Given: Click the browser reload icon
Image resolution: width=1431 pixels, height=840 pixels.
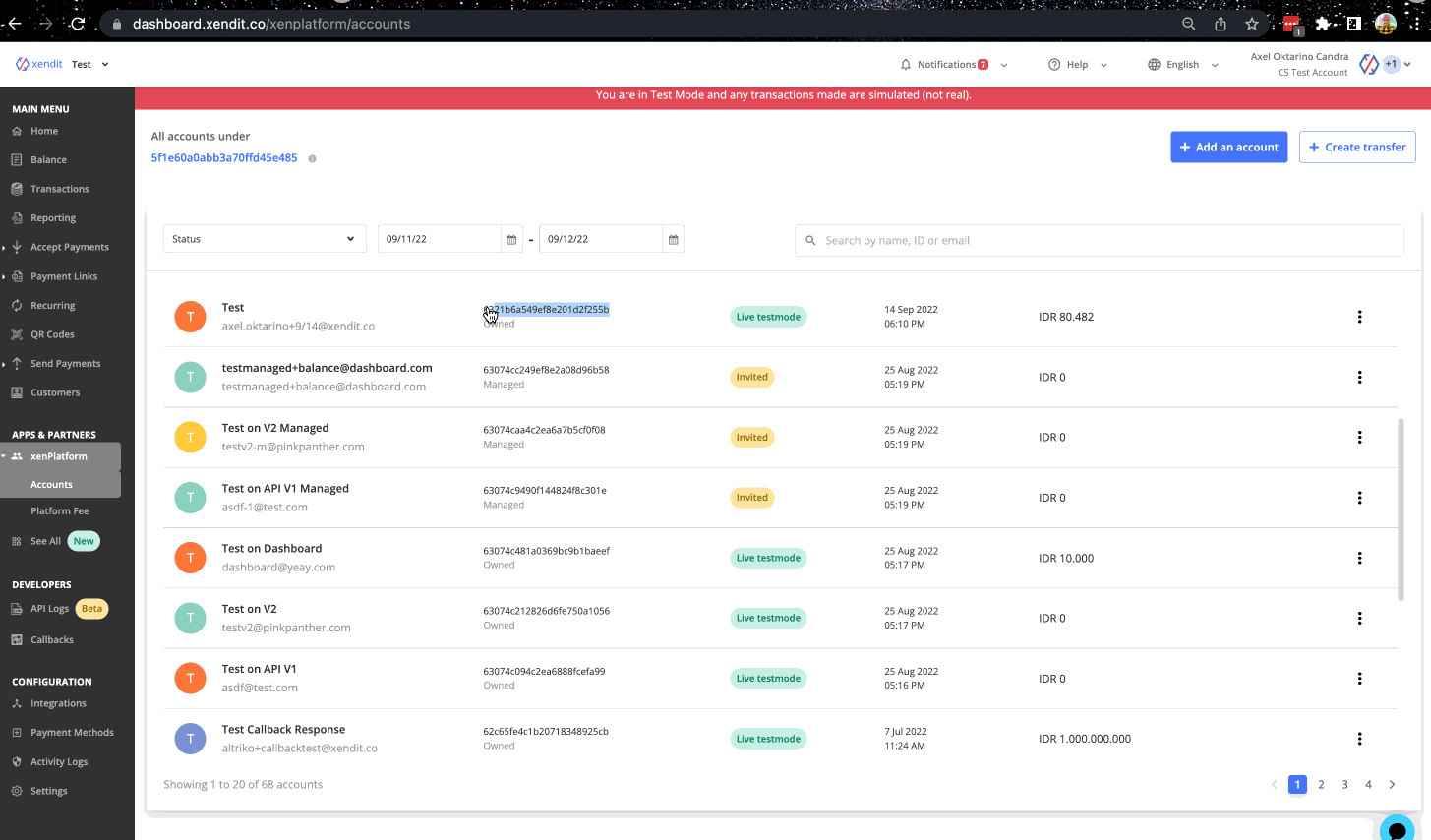Looking at the screenshot, I should tap(78, 24).
